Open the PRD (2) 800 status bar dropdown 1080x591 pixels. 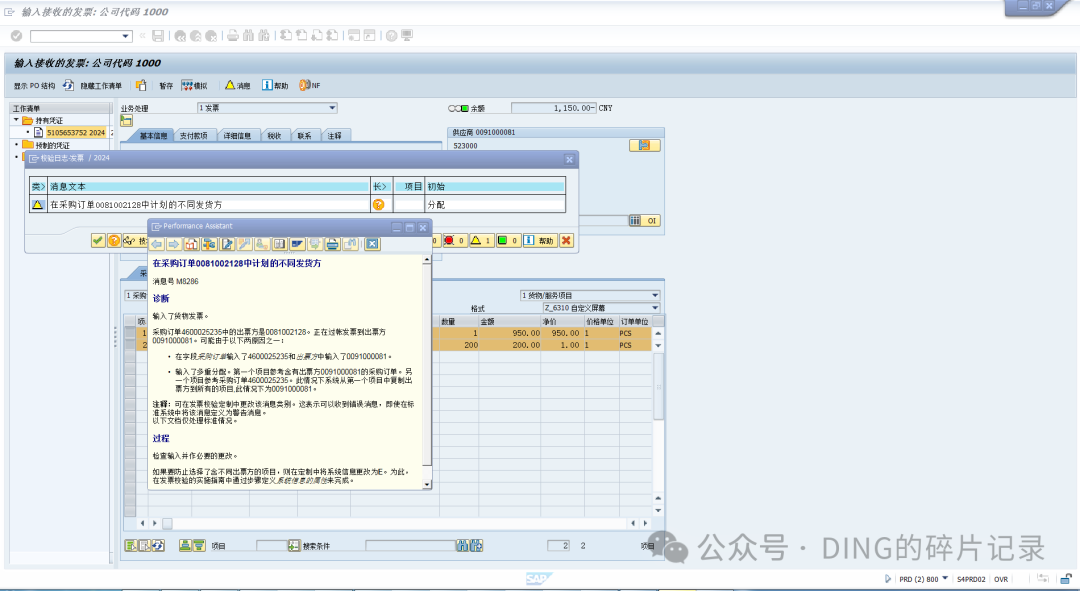[x=945, y=579]
